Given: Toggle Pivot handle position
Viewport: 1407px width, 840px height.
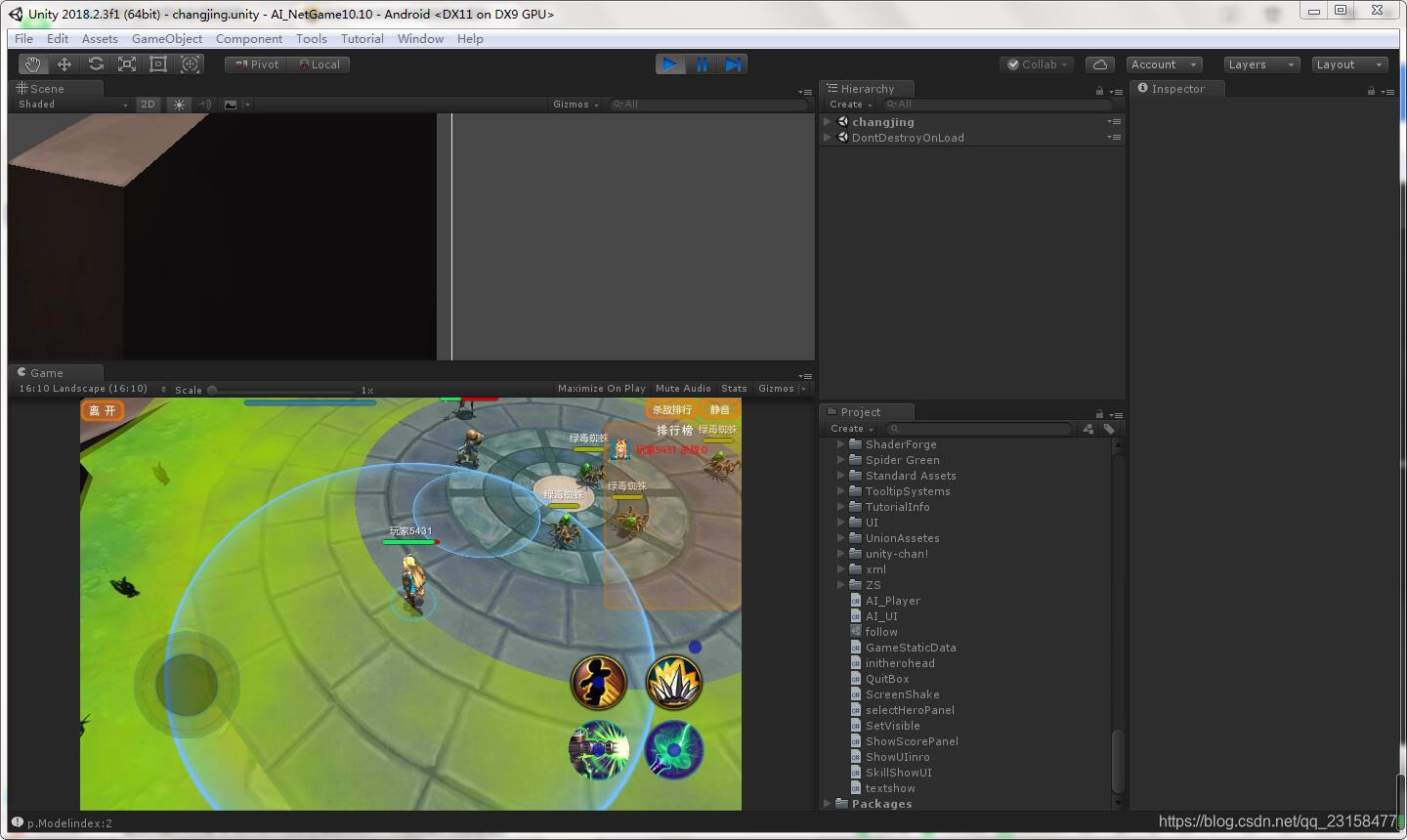Looking at the screenshot, I should click(x=256, y=64).
